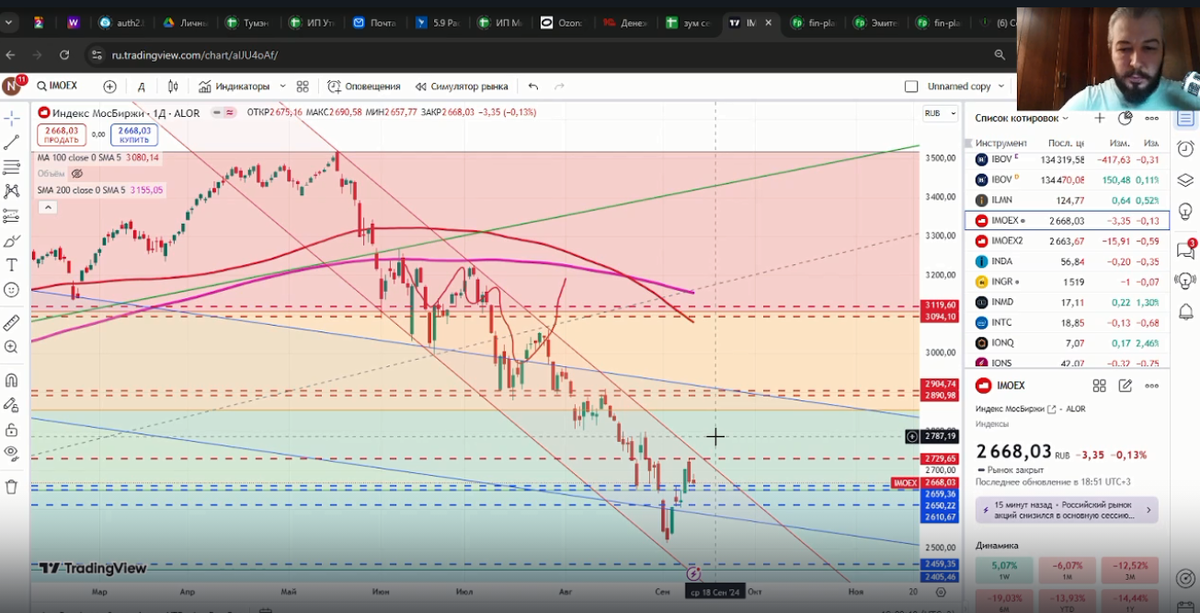Toggle visibility of the Объём indicator
This screenshot has height=613, width=1200.
coord(77,174)
